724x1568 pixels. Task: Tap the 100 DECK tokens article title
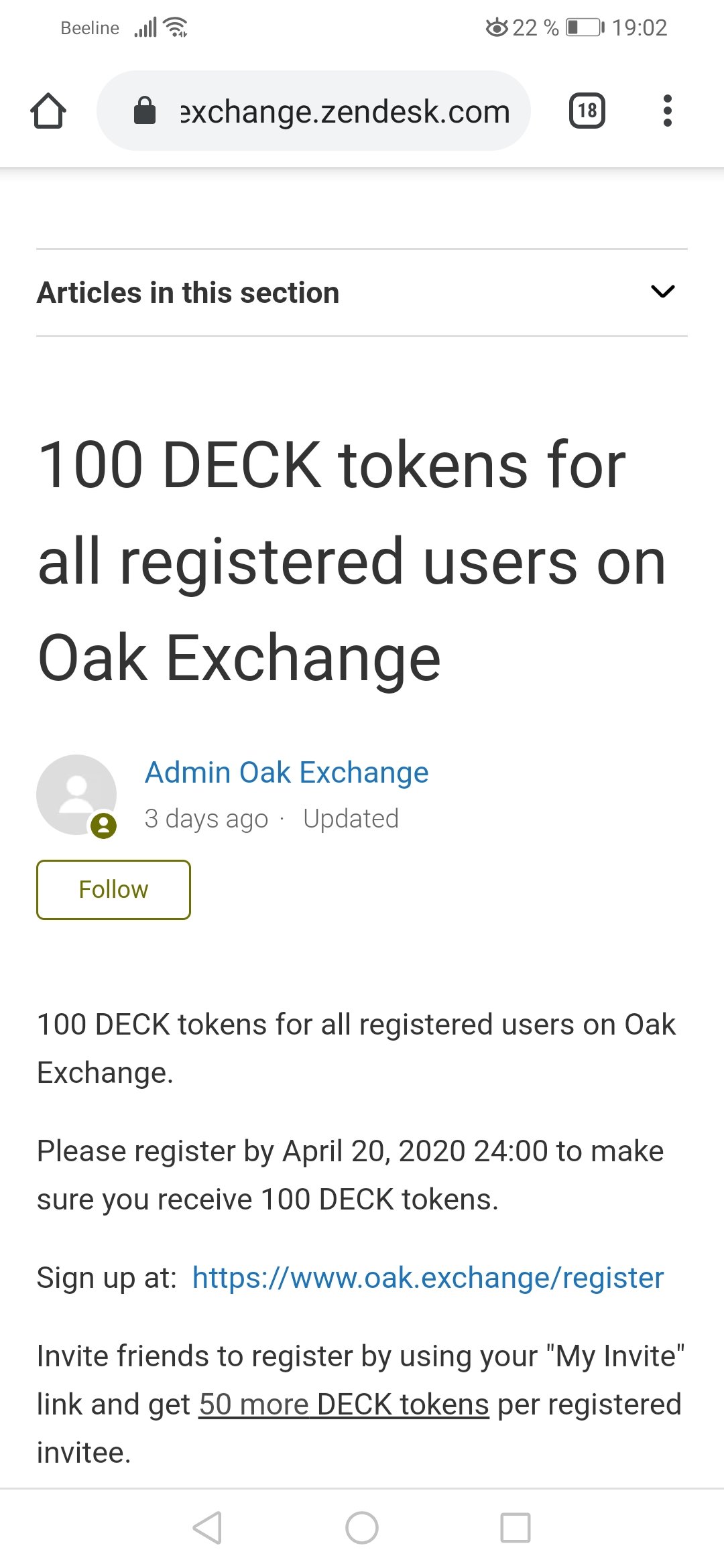click(332, 562)
